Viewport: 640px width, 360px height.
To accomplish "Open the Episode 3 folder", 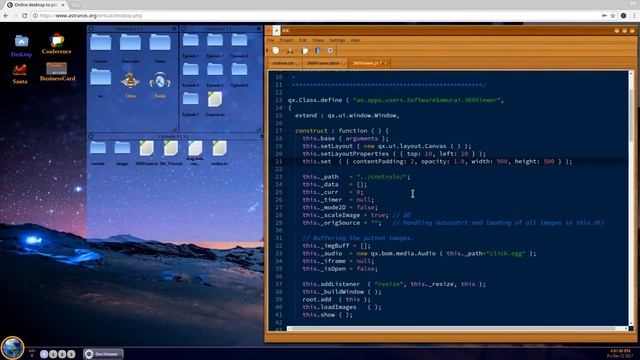I will pos(239,40).
